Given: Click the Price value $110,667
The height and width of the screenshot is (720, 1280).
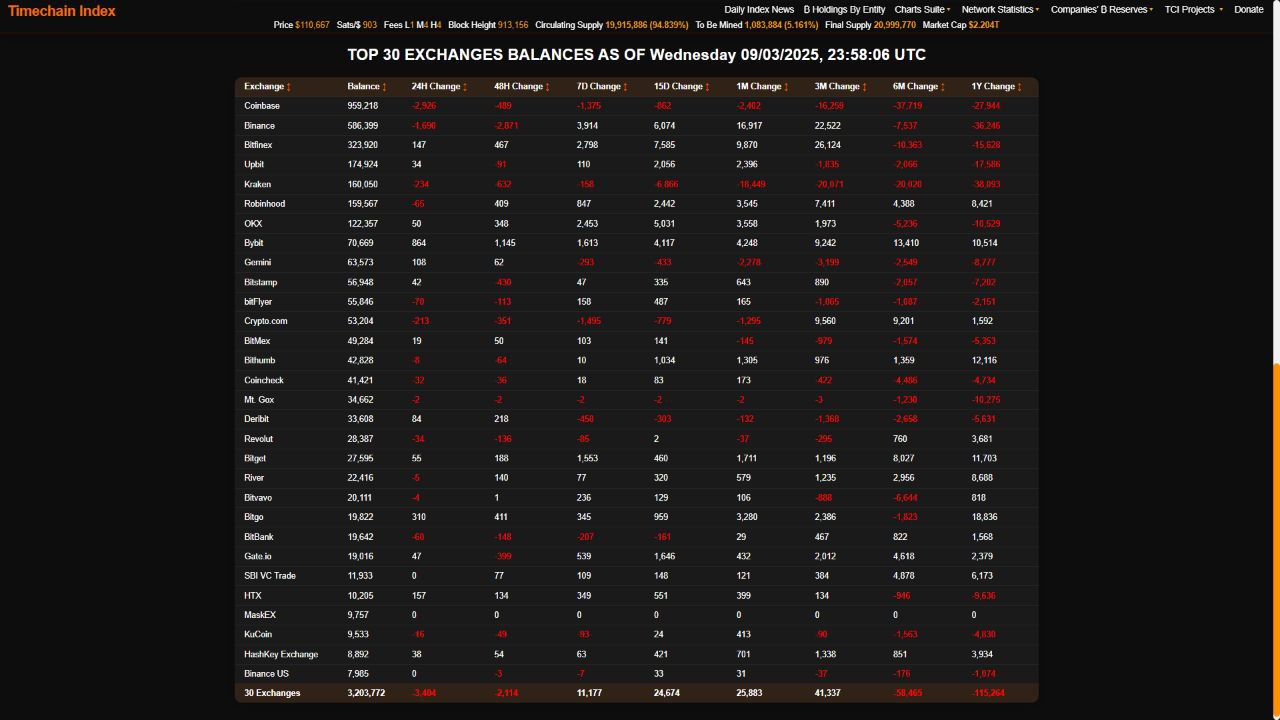Looking at the screenshot, I should (312, 25).
